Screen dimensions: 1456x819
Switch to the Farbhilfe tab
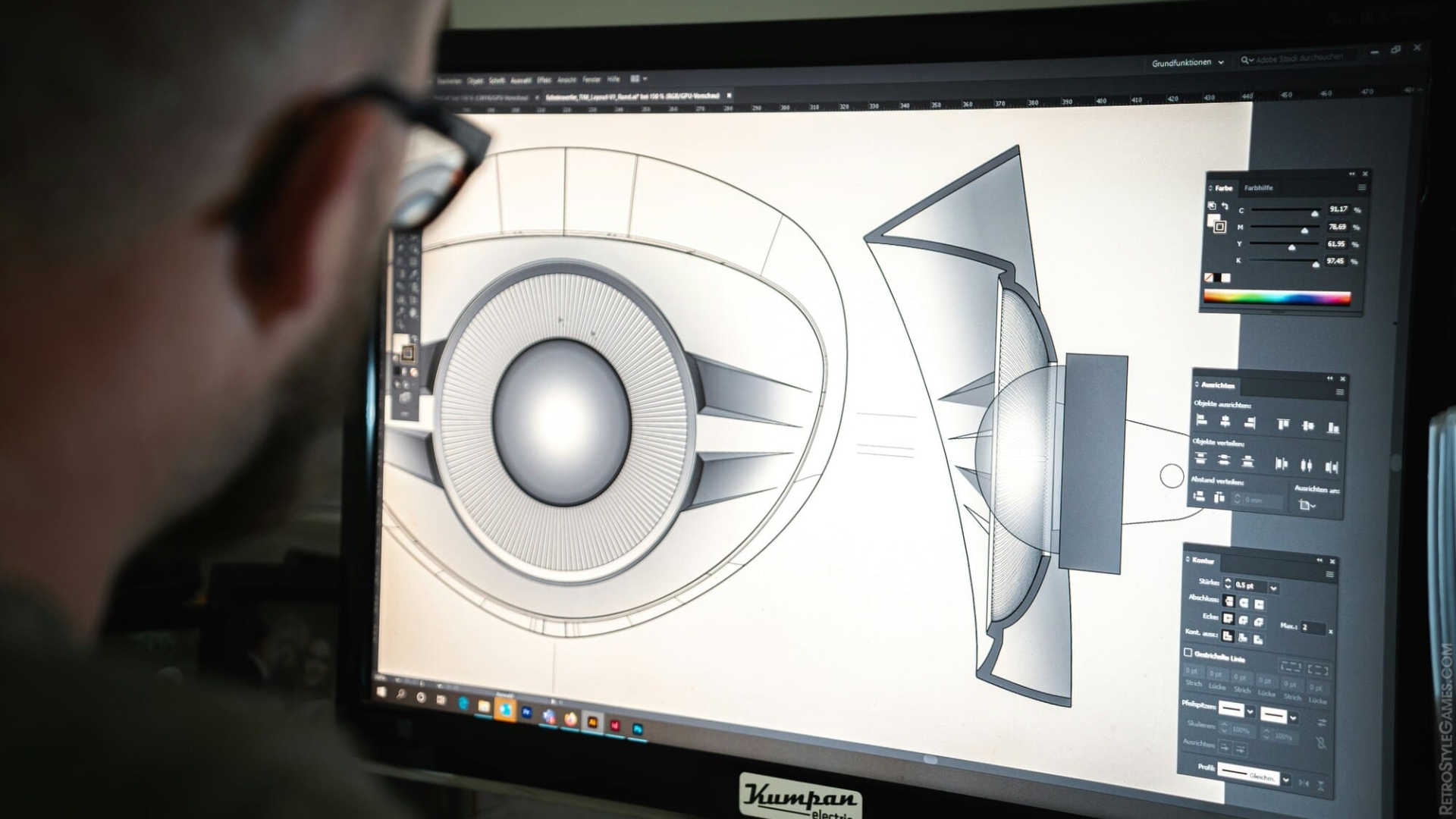(1259, 188)
